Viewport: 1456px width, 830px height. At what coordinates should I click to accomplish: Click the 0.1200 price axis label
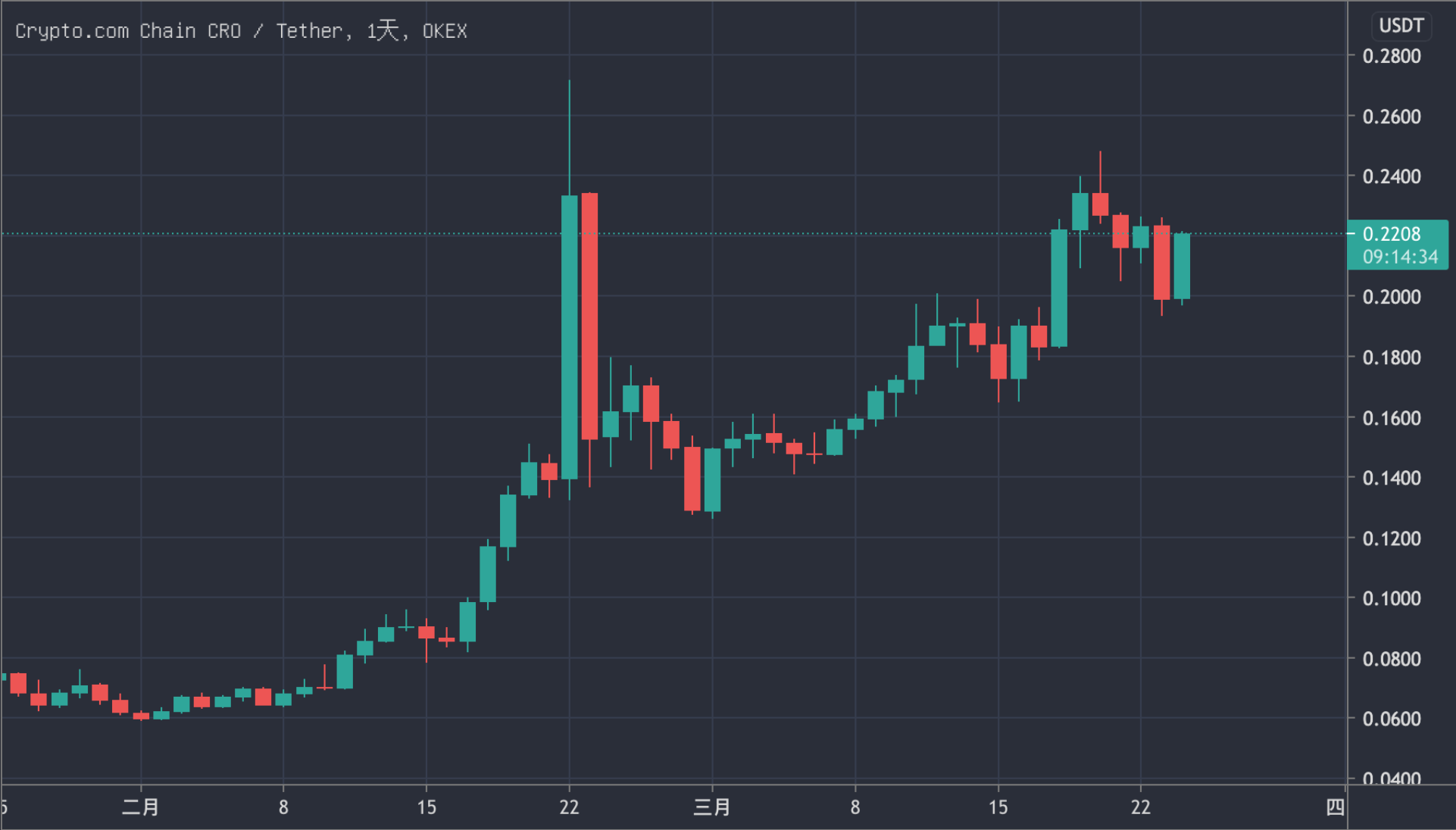point(1391,538)
